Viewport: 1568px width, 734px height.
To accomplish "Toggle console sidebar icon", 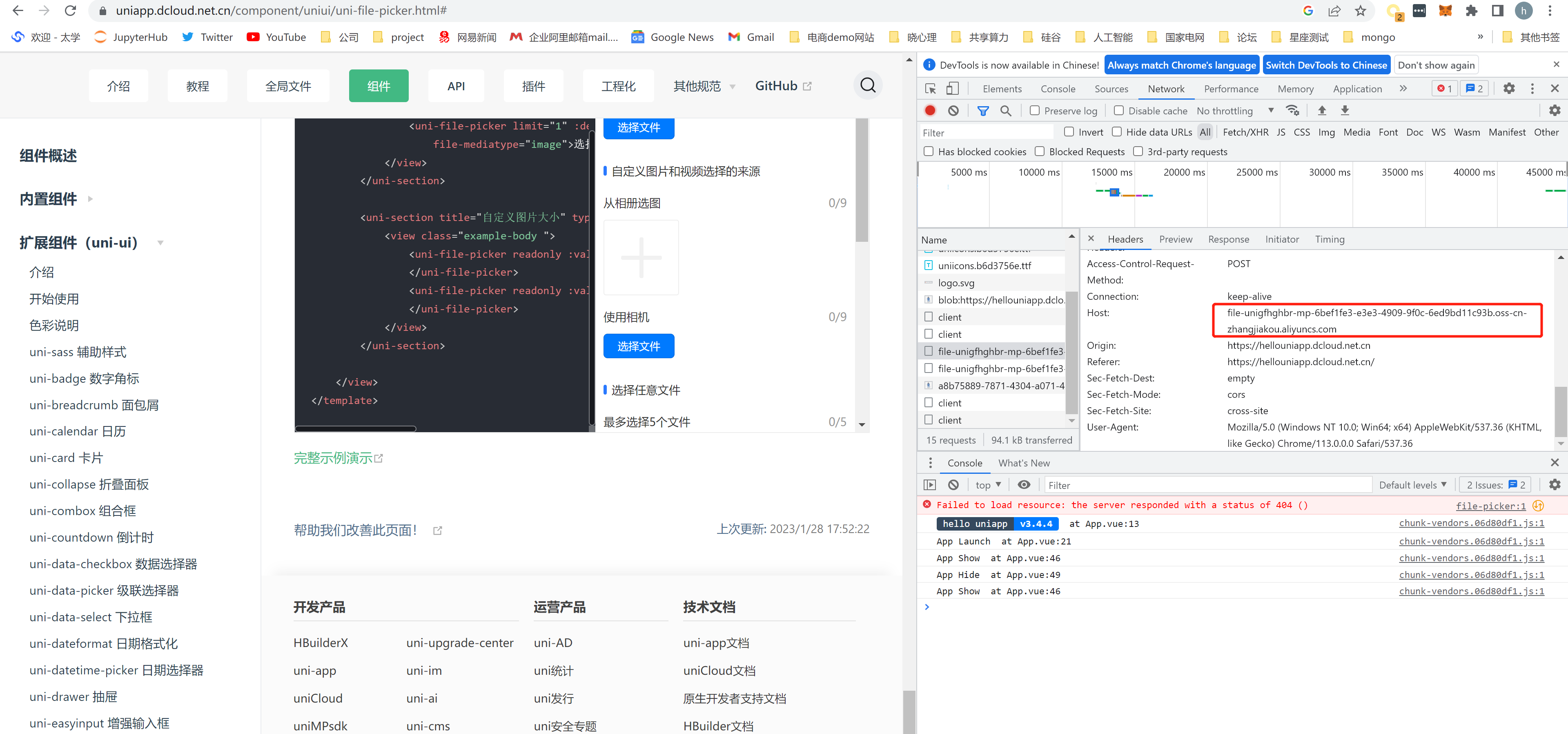I will (x=929, y=485).
